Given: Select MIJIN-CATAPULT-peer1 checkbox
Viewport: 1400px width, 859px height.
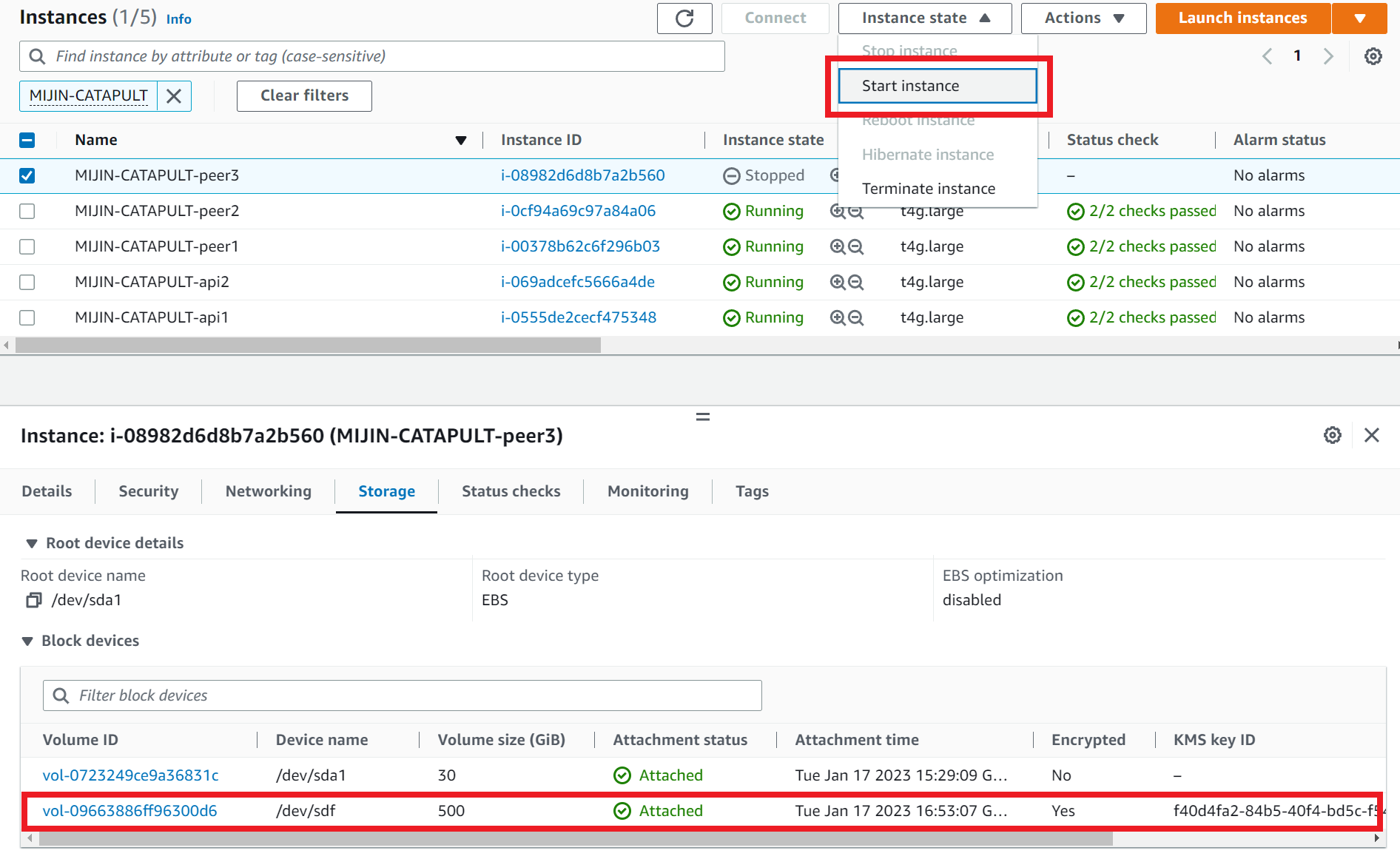Looking at the screenshot, I should (x=27, y=246).
